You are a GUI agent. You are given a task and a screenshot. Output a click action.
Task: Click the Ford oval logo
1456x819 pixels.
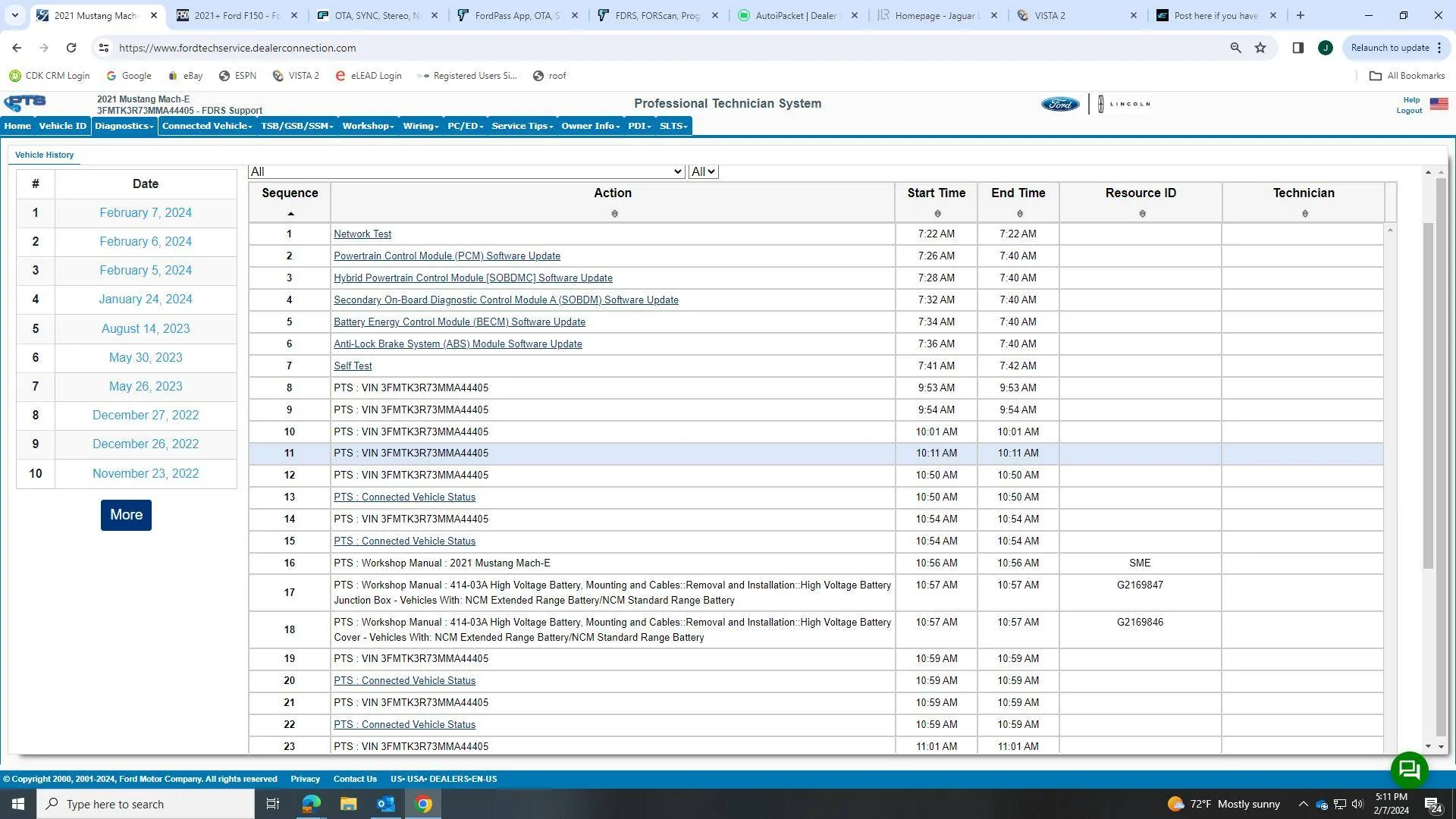pos(1059,104)
